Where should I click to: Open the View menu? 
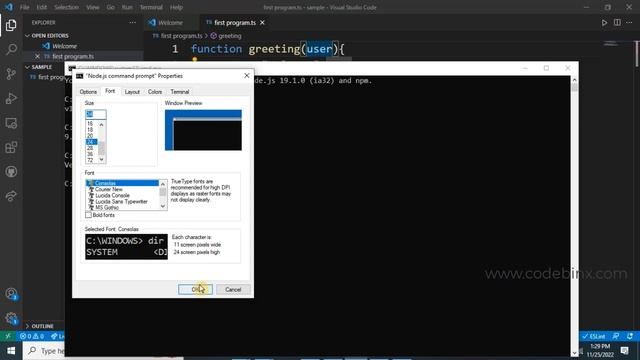(93, 7)
